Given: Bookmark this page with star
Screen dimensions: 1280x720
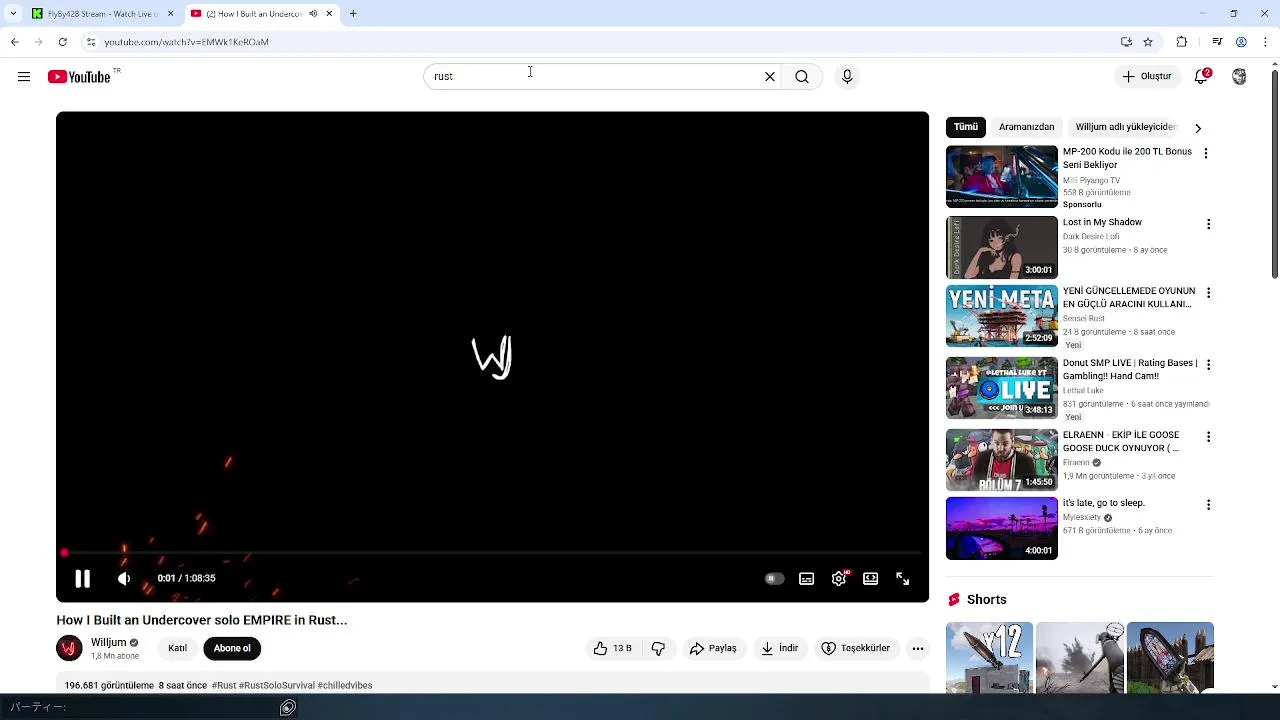Looking at the screenshot, I should click(x=1148, y=42).
